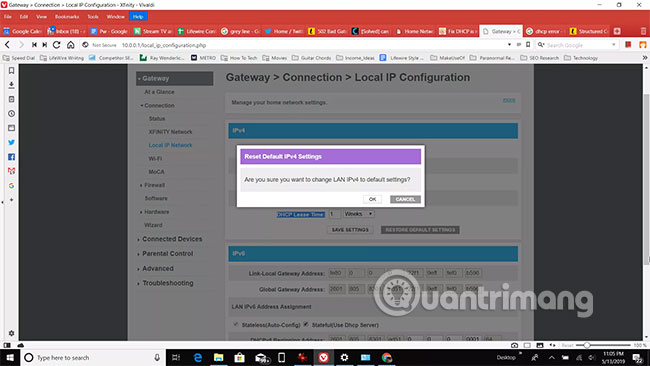Toggle the side panel visibility
Image resolution: width=650 pixels, height=366 pixels.
click(7, 345)
